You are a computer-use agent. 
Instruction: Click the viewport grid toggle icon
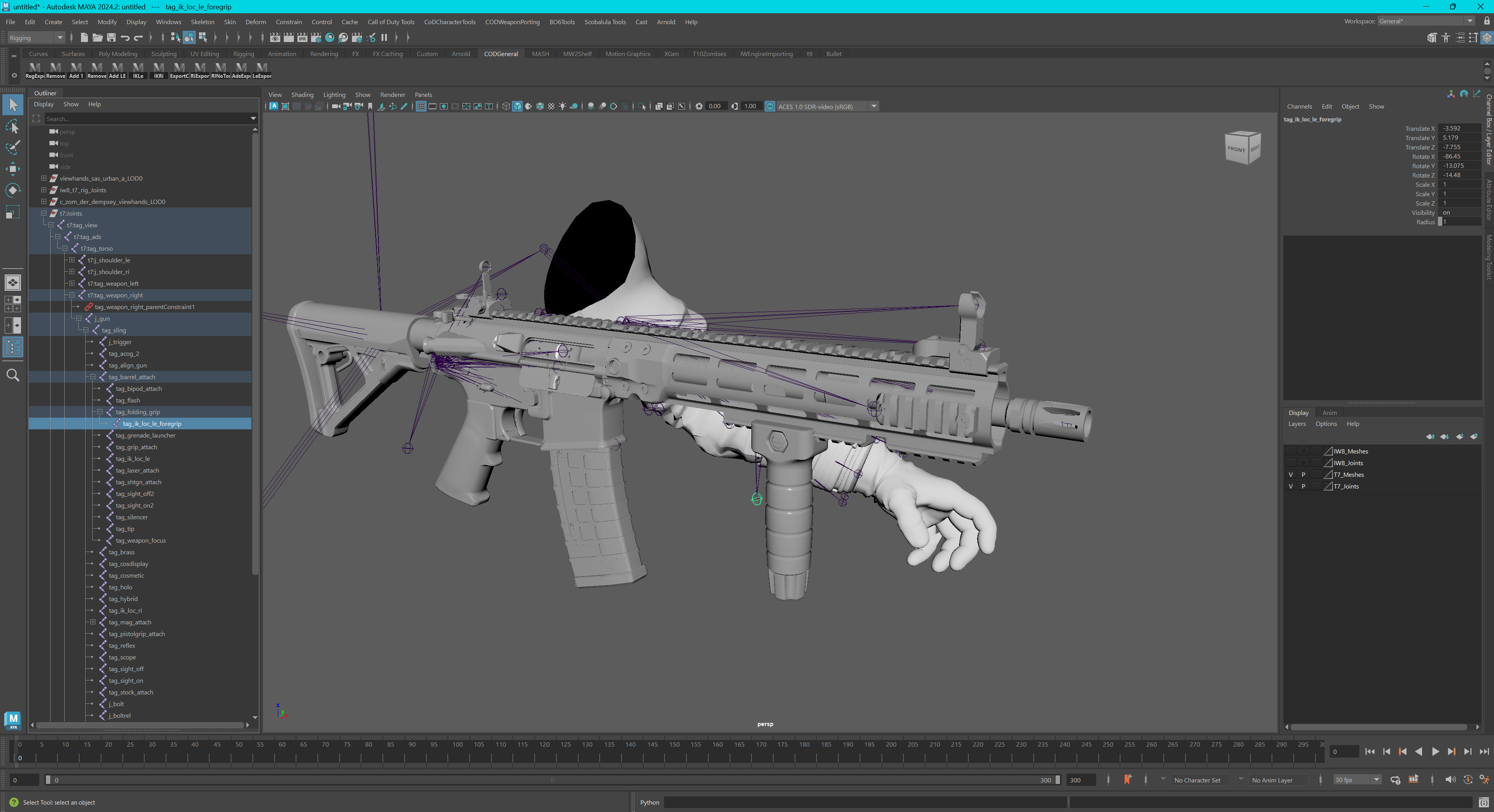point(421,106)
